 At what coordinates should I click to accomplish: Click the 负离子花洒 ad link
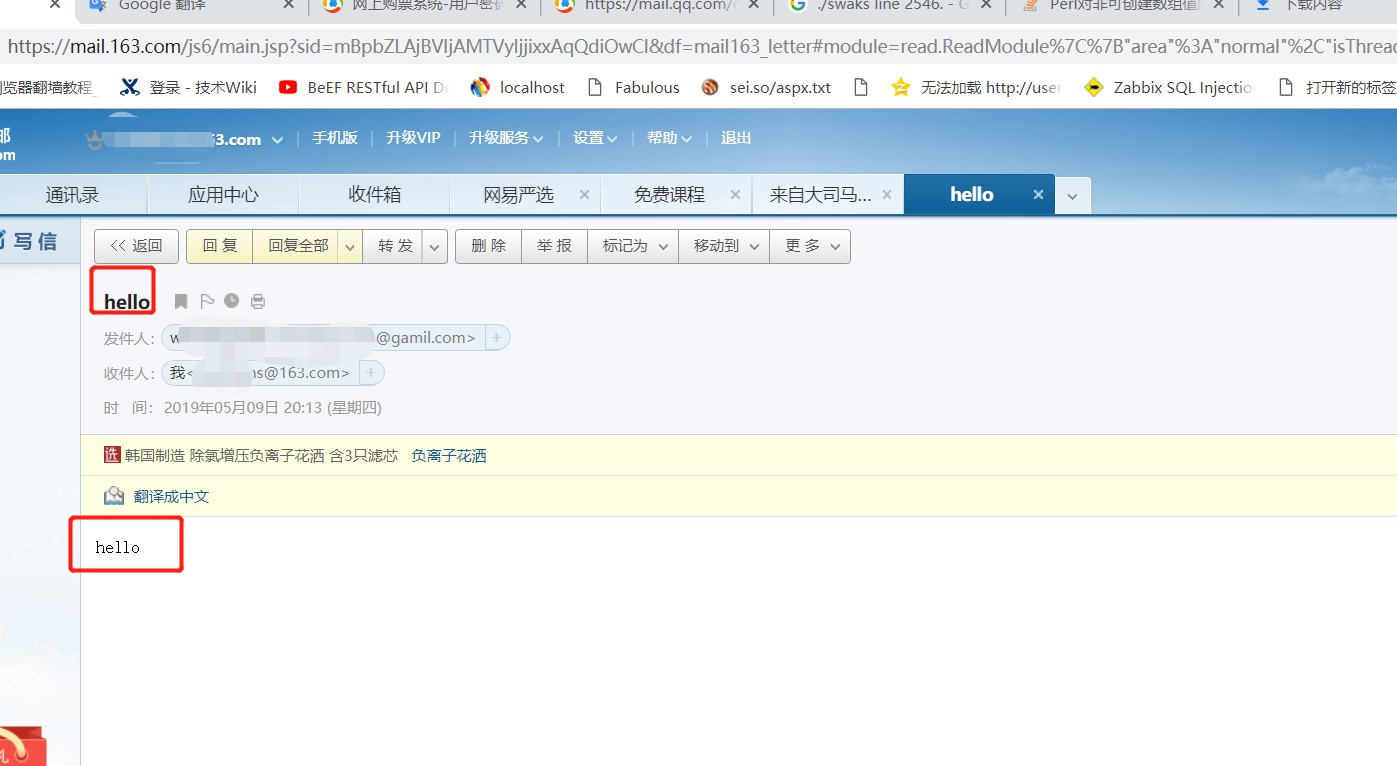449,456
